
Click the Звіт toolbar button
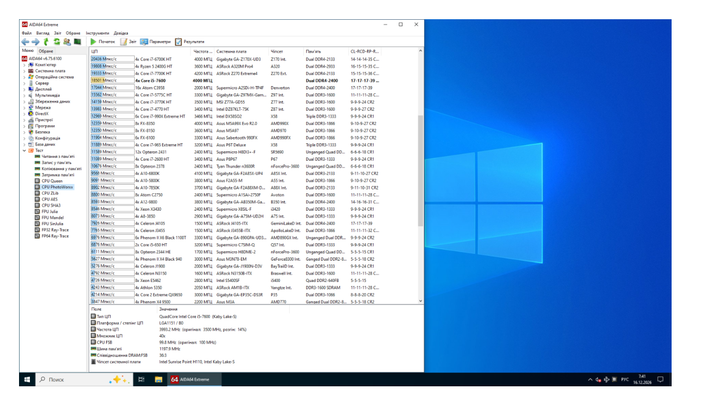point(129,42)
